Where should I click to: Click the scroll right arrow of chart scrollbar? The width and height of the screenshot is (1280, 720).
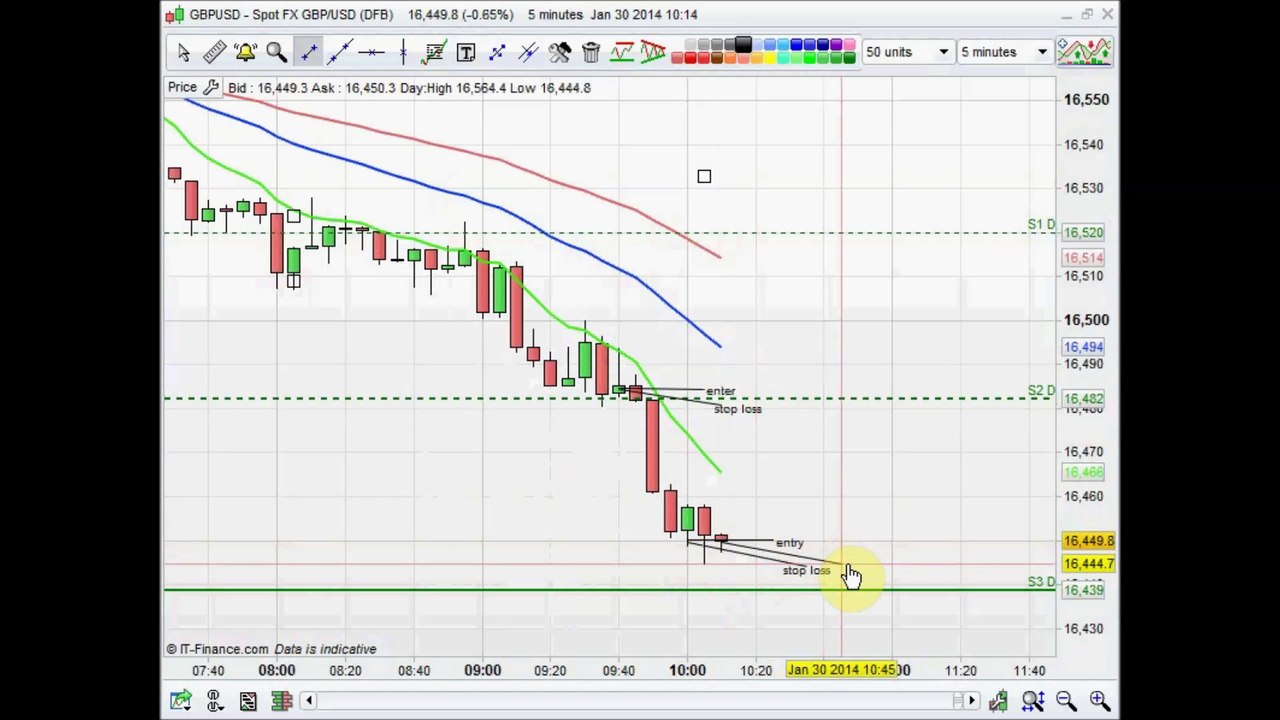pos(970,700)
